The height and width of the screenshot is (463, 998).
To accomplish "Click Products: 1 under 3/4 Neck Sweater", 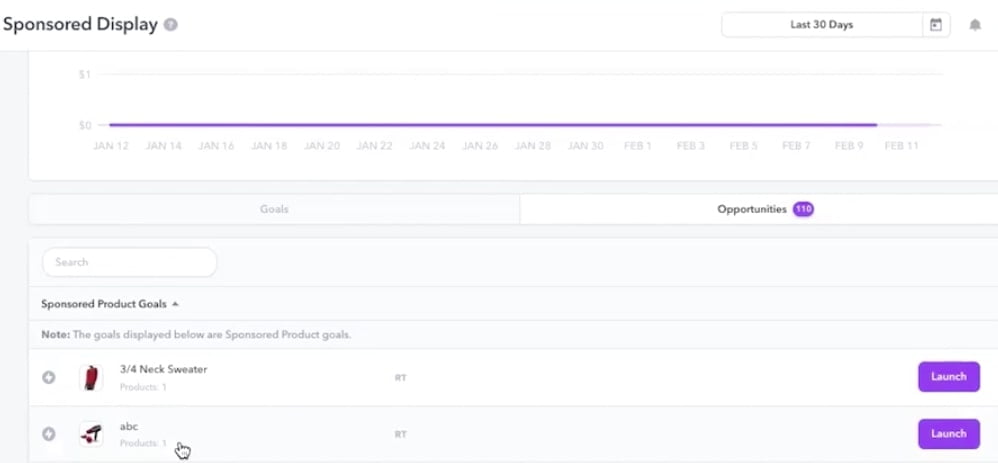I will [143, 387].
